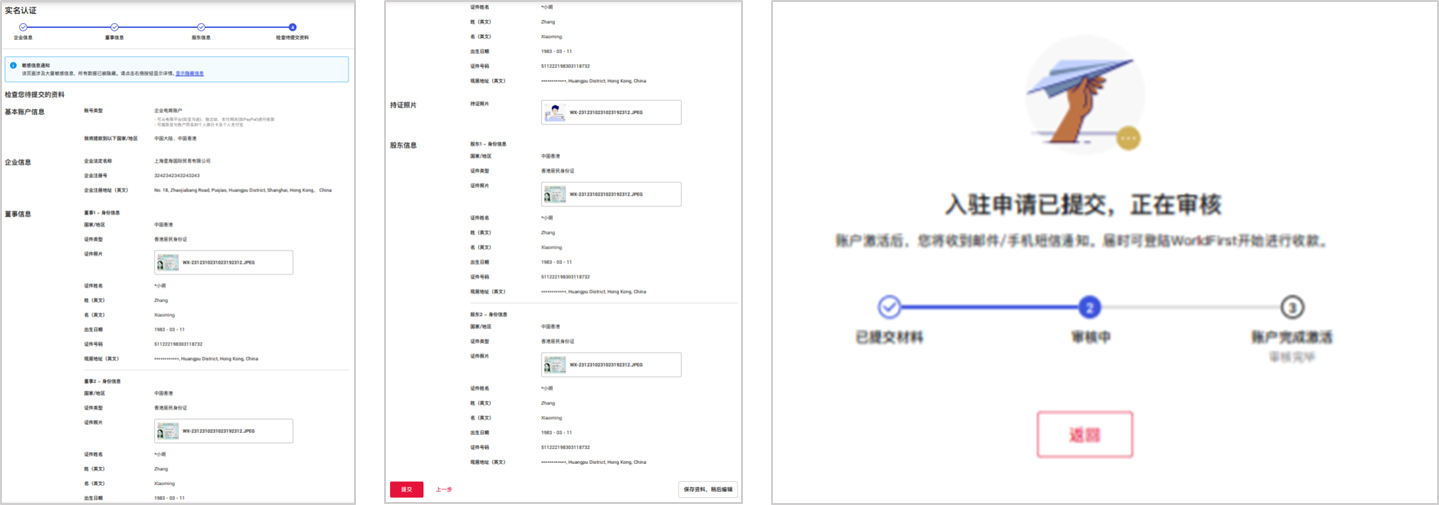Open 股东2 ID photo thumbnail
1439x505 pixels.
(x=555, y=365)
